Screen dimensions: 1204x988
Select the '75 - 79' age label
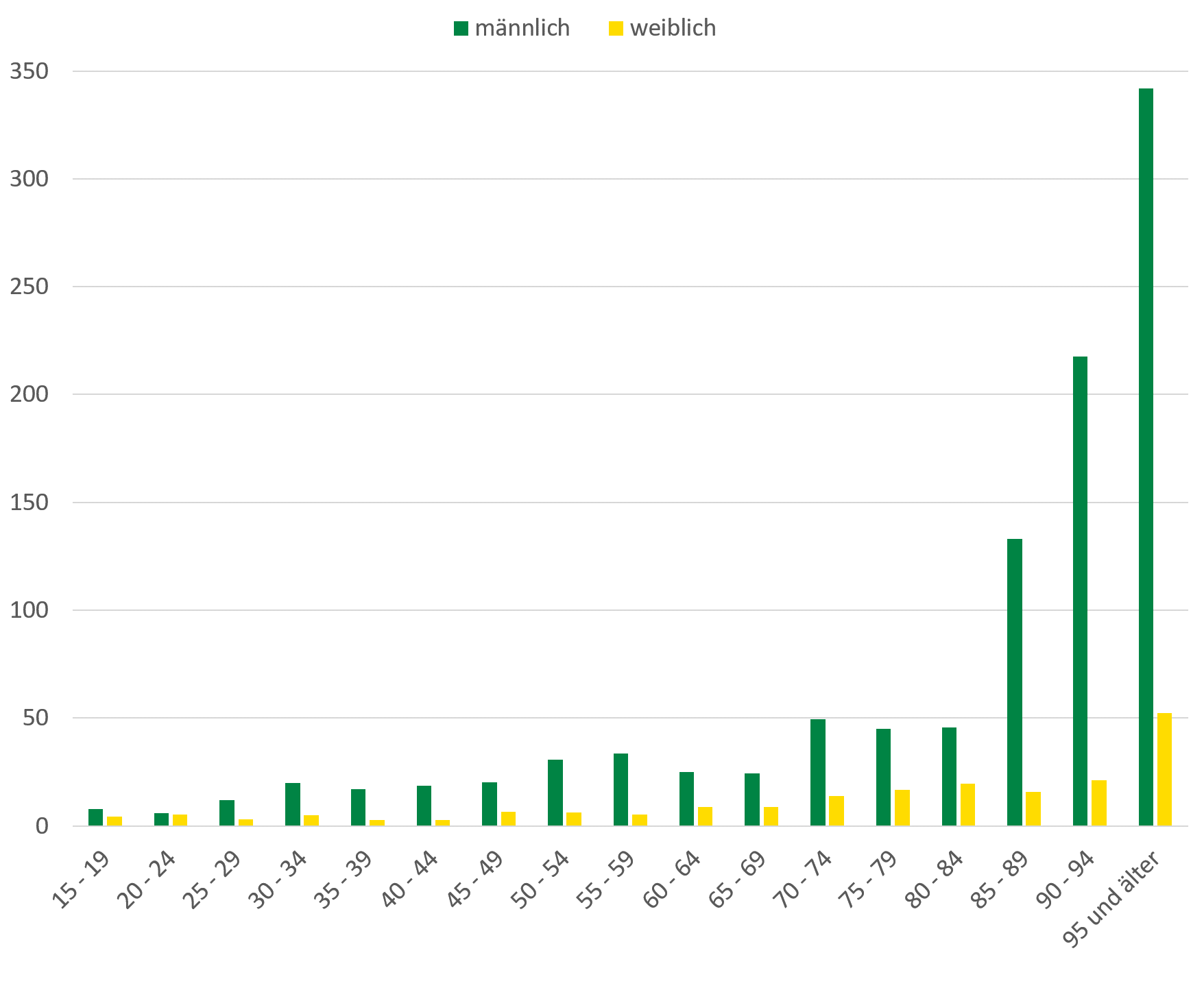tap(869, 880)
